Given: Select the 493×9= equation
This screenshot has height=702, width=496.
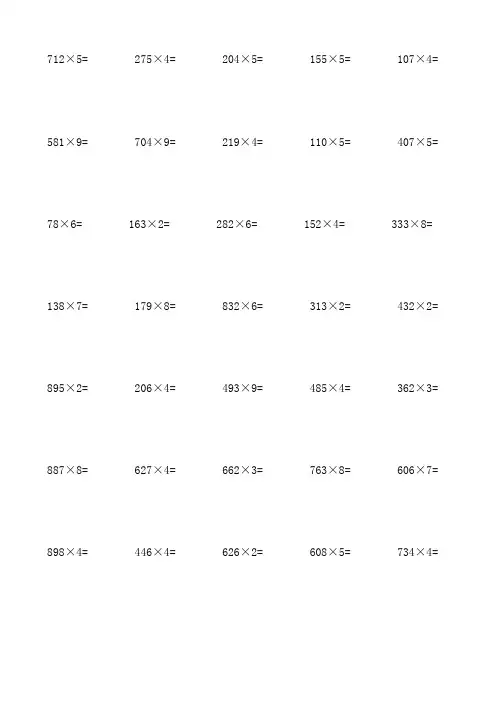Looking at the screenshot, I should 243,388.
